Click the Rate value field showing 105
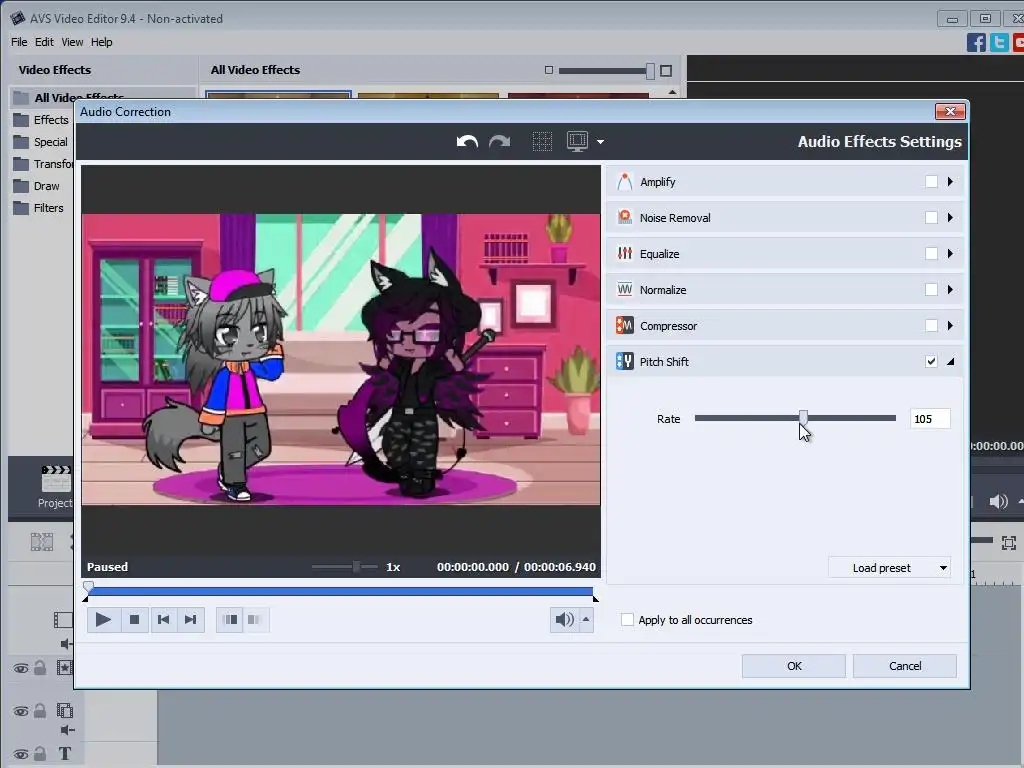Image resolution: width=1024 pixels, height=768 pixels. [930, 419]
